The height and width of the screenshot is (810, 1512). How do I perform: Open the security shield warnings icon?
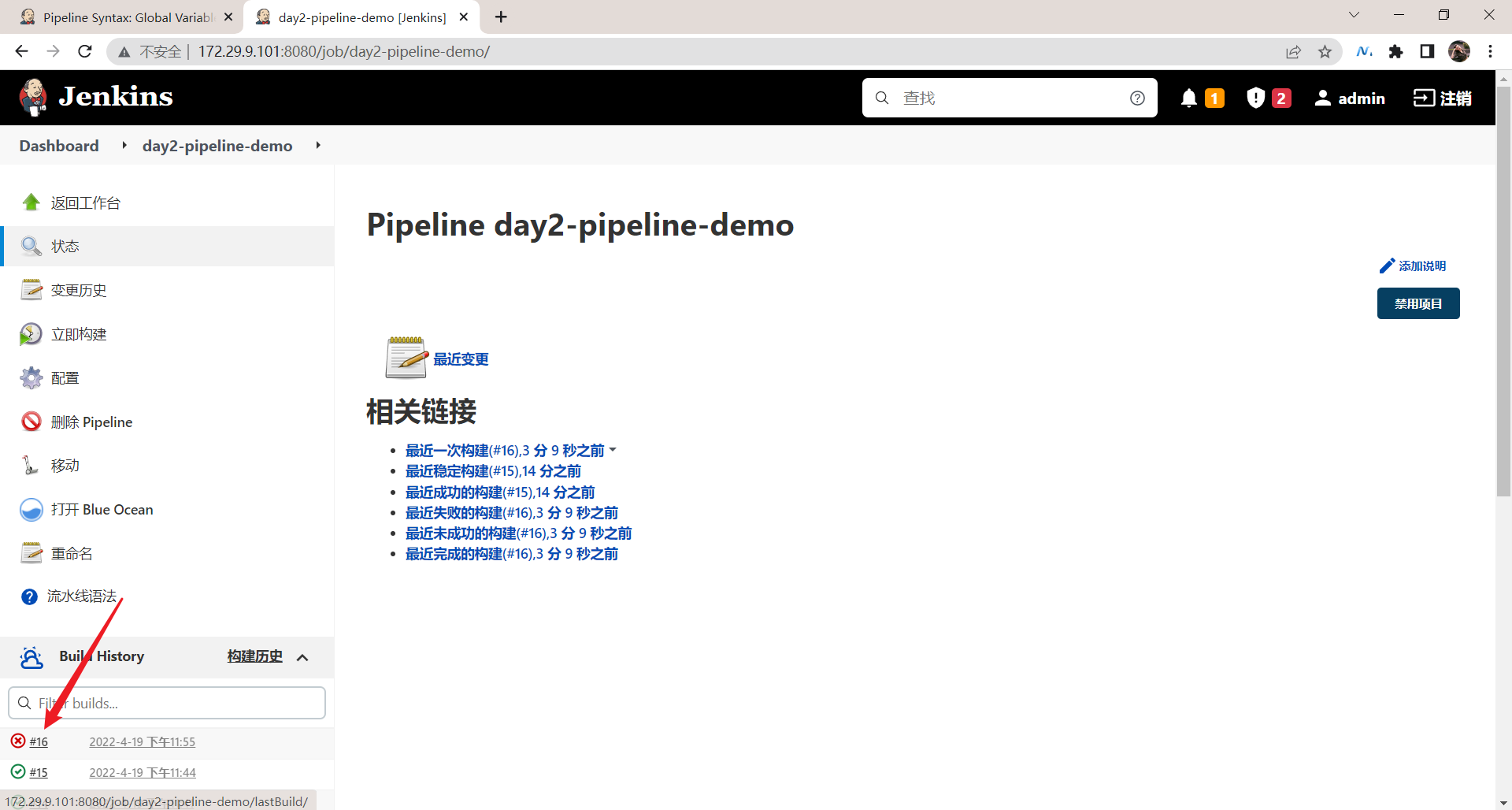(1255, 98)
